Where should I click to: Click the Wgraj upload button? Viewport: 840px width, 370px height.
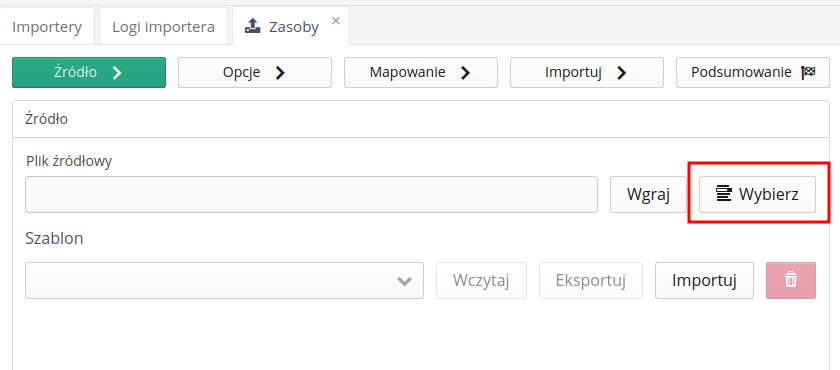pos(649,194)
